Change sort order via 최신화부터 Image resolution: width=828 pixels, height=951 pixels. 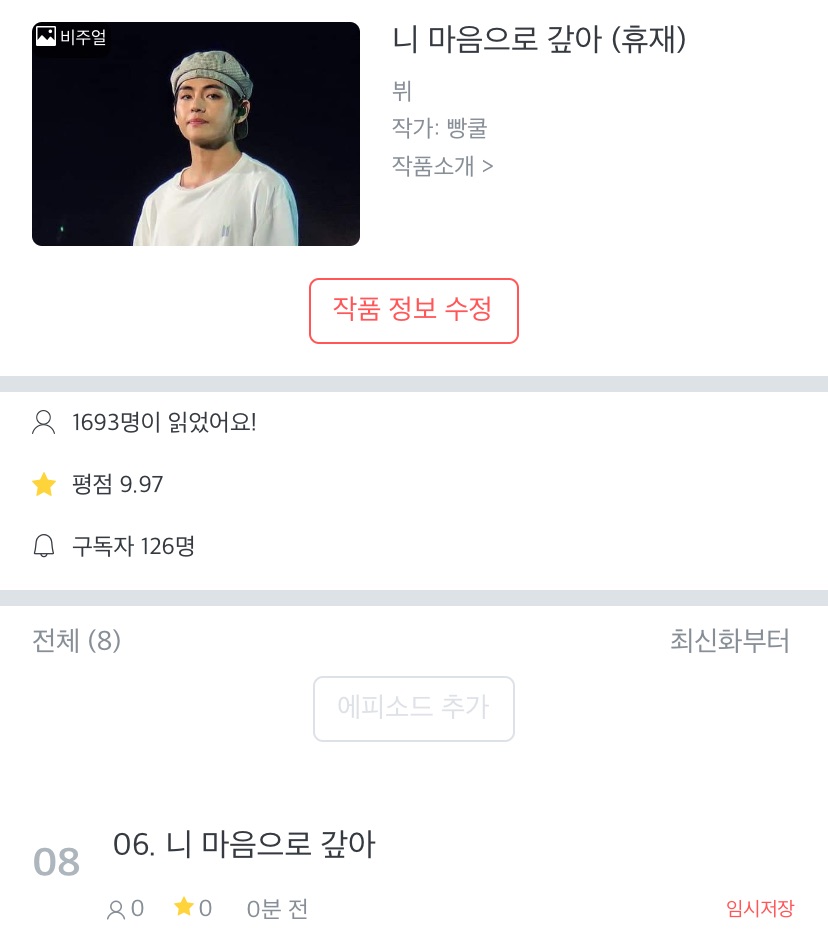[730, 641]
